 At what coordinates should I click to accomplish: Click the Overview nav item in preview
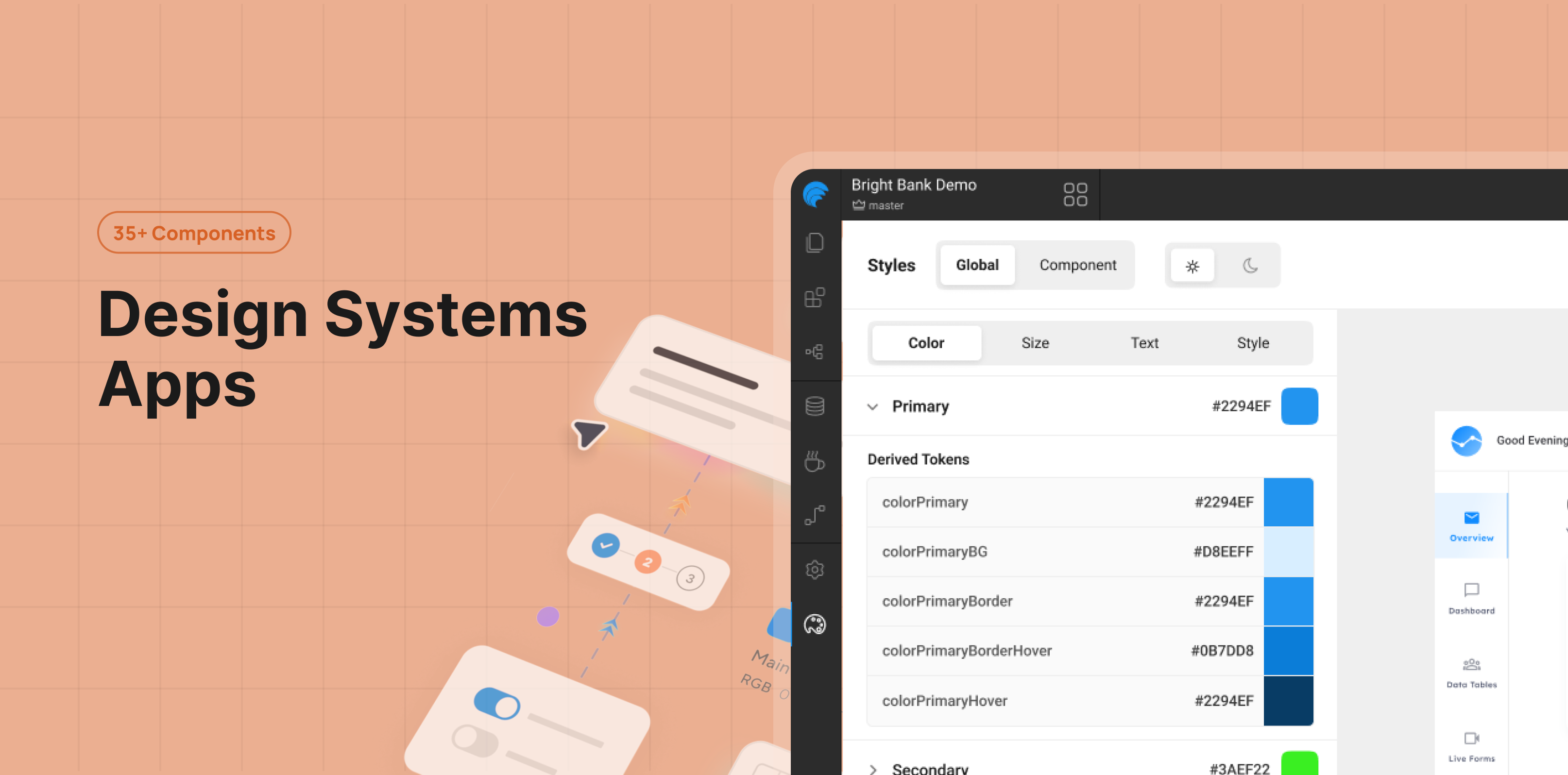1471,526
